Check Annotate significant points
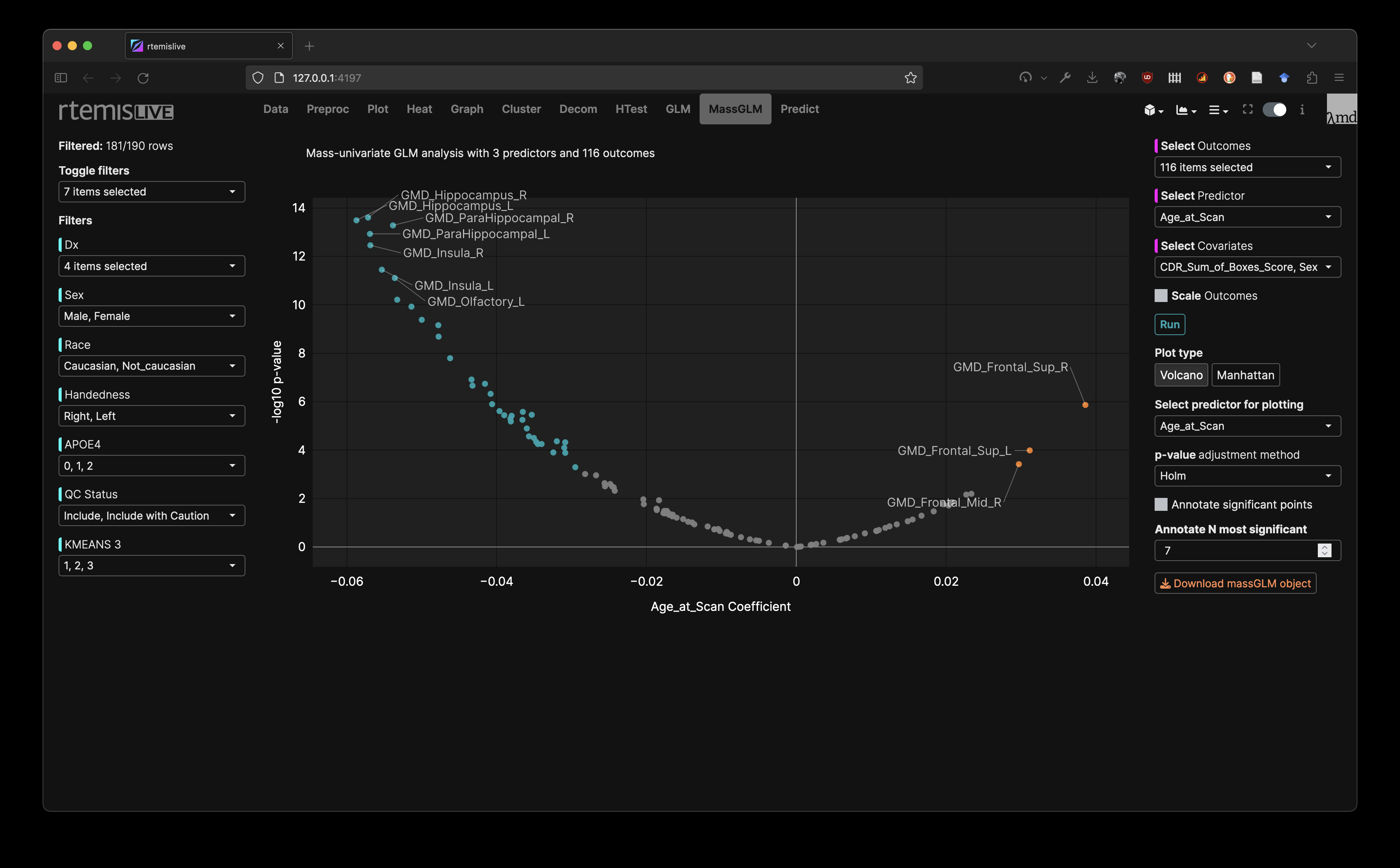This screenshot has height=868, width=1400. point(1161,505)
